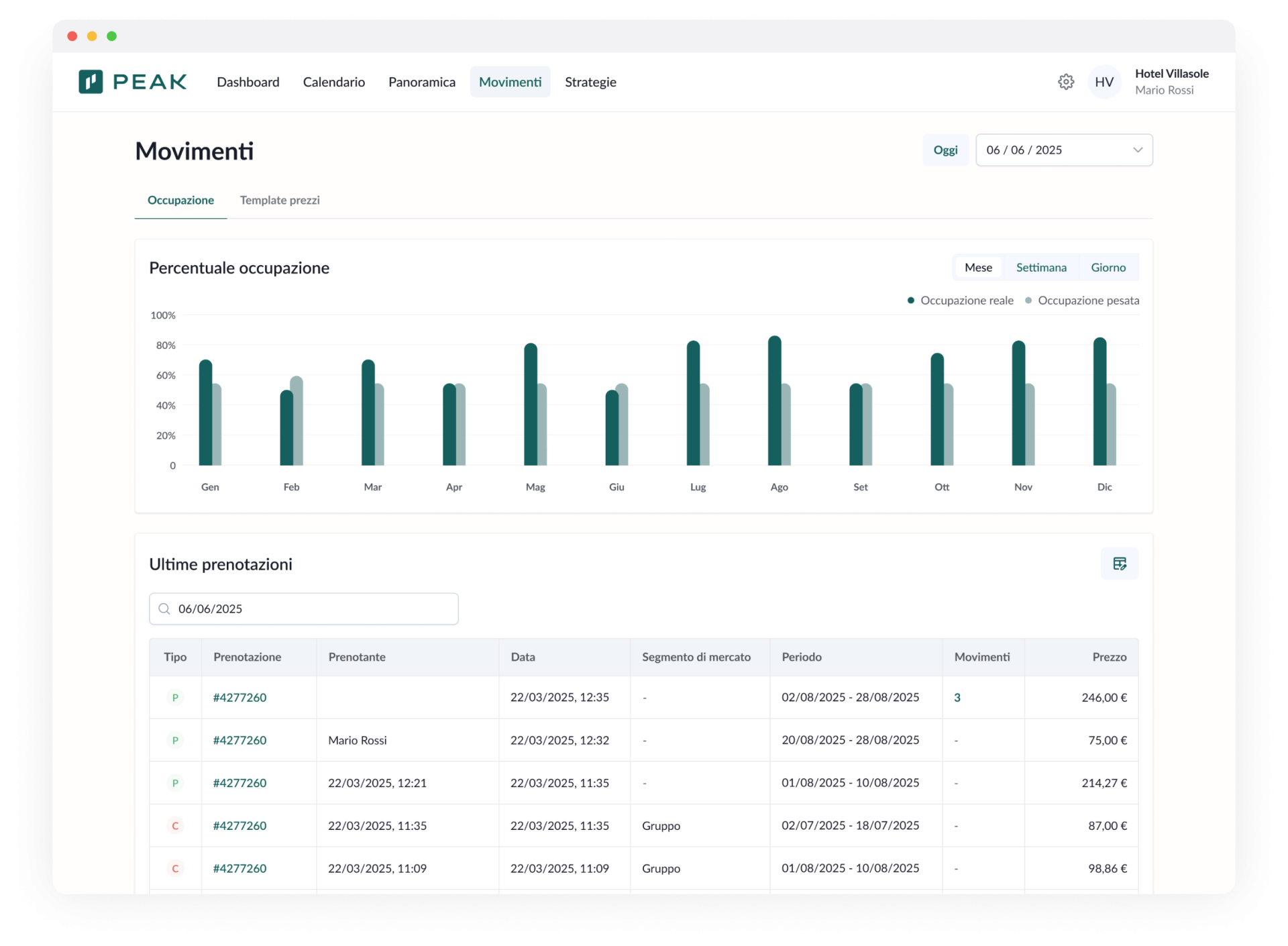Open booking #4277260 for Mario Rossi
Screen dimensions: 1288x946
239,740
